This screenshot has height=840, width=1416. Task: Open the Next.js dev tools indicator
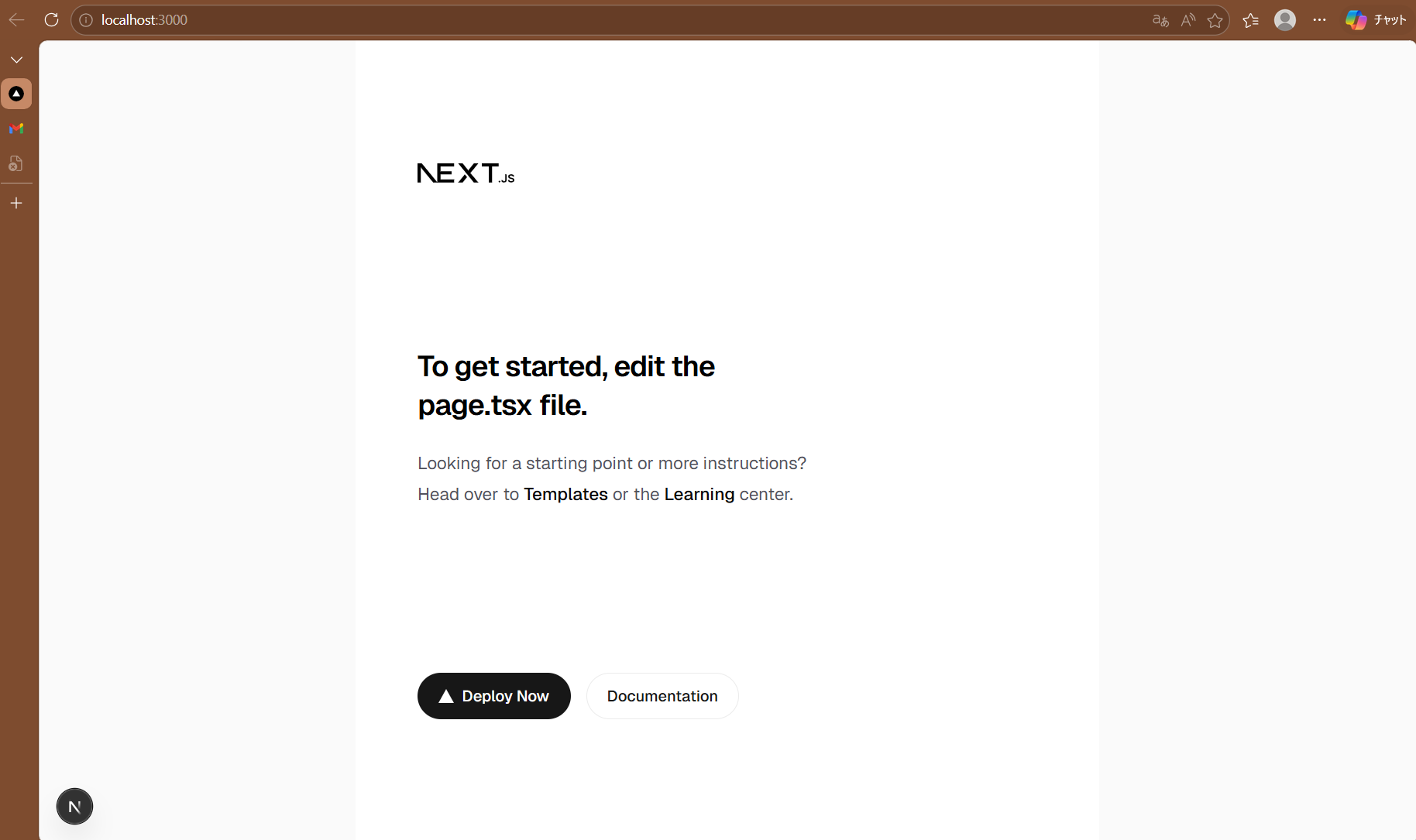tap(74, 807)
